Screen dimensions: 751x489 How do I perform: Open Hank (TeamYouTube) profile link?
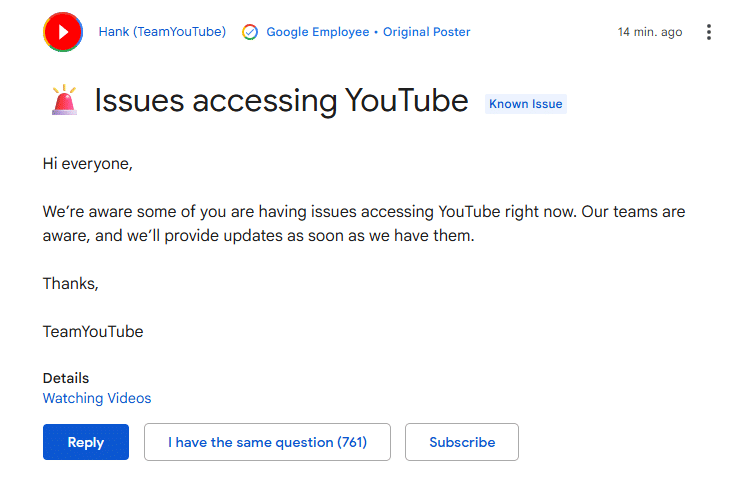click(x=162, y=32)
